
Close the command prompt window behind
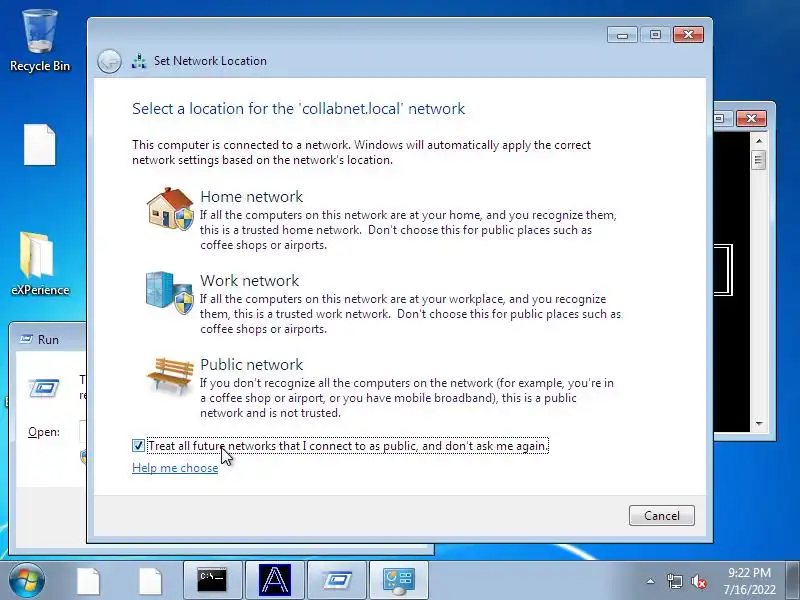tap(751, 118)
